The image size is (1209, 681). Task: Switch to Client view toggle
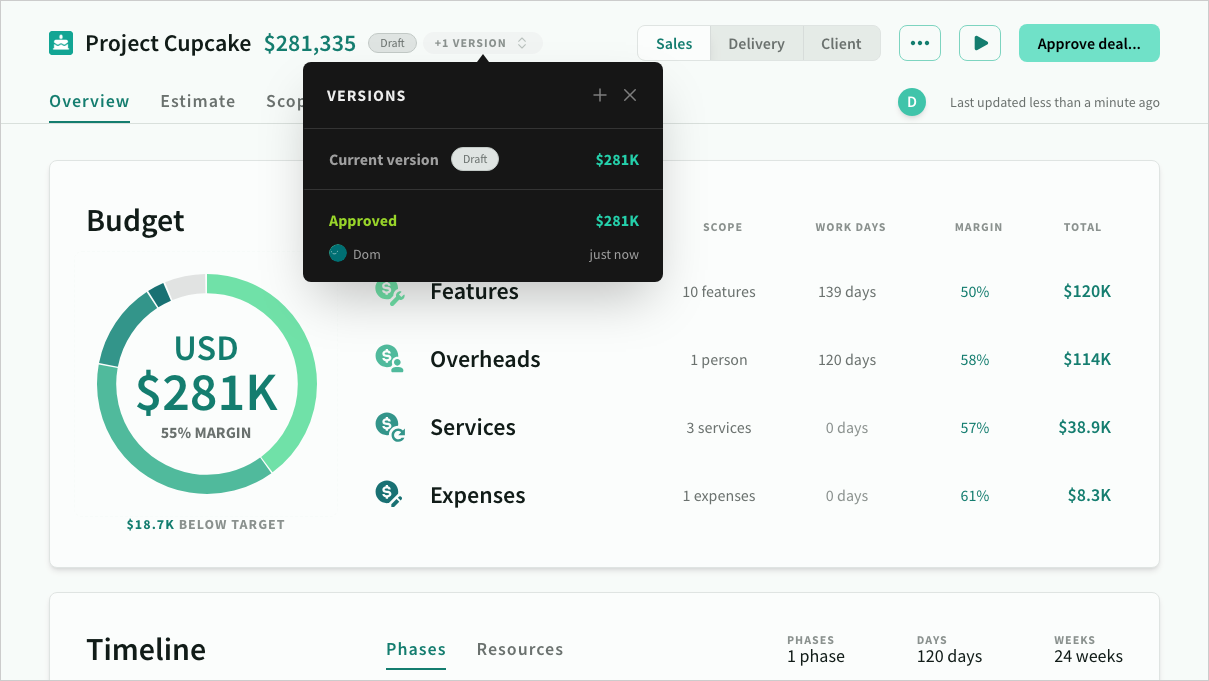(841, 43)
